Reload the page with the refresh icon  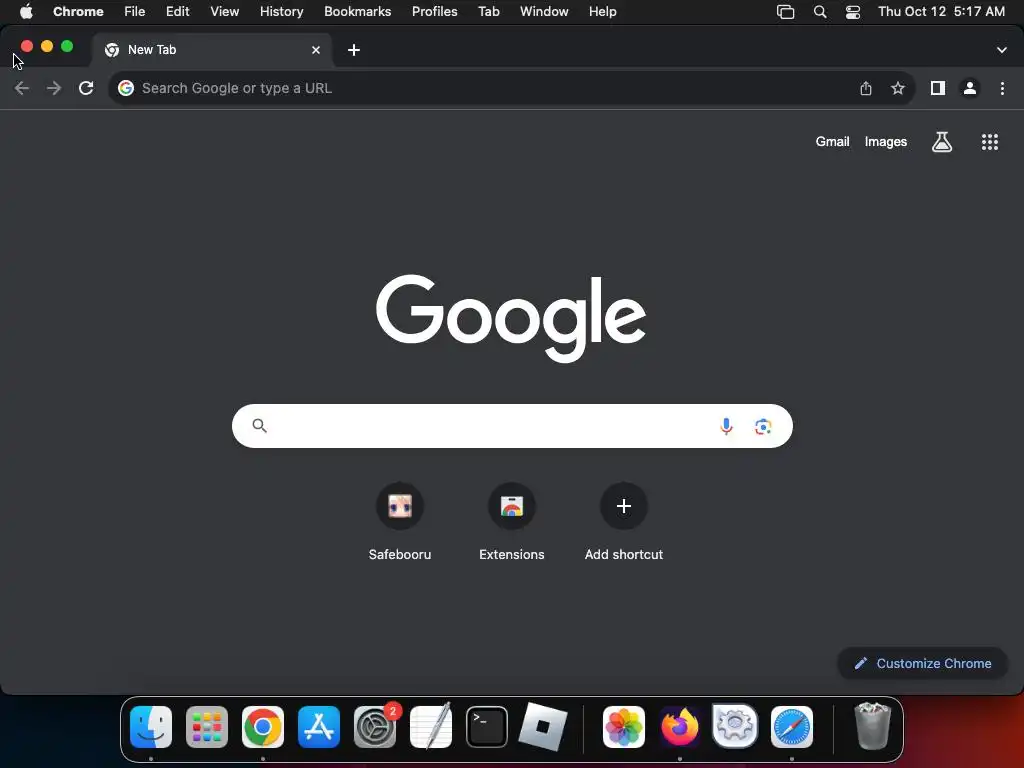point(86,88)
